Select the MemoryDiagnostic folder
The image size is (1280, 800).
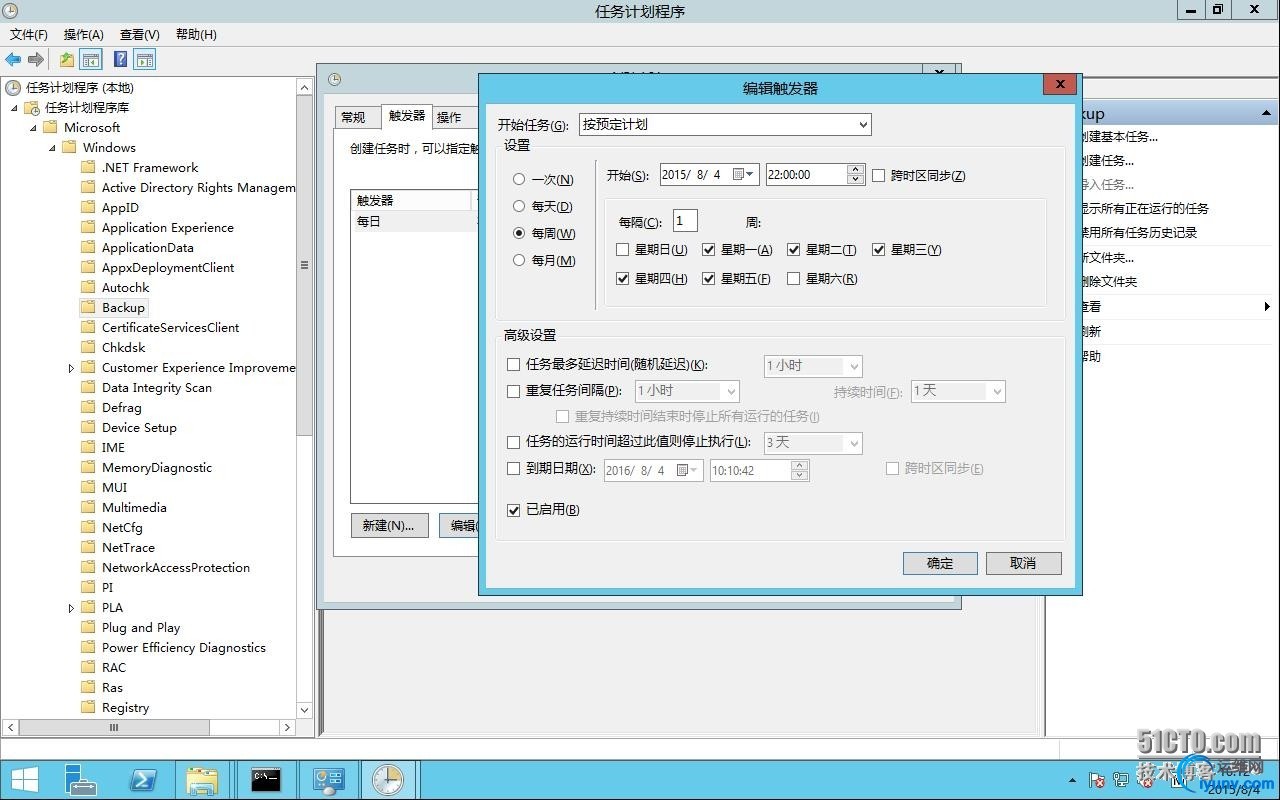157,467
